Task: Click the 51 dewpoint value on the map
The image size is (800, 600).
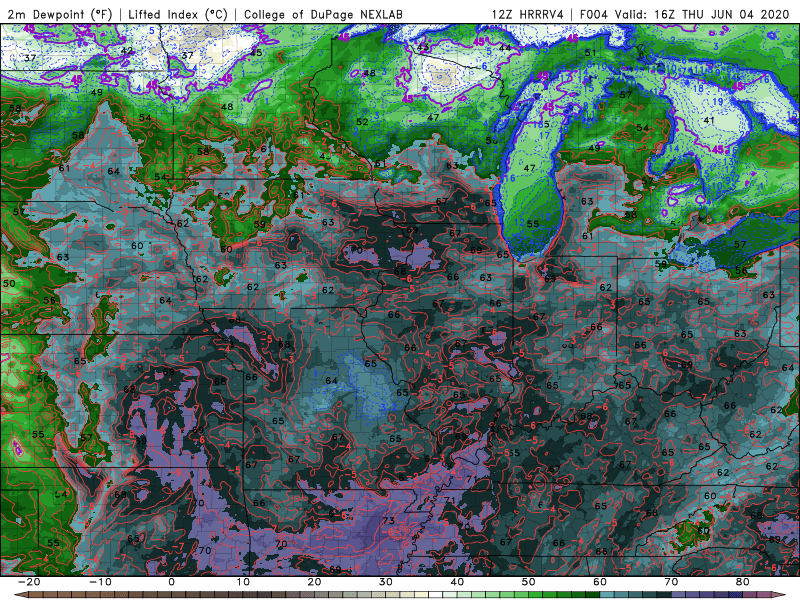Action: [x=590, y=52]
